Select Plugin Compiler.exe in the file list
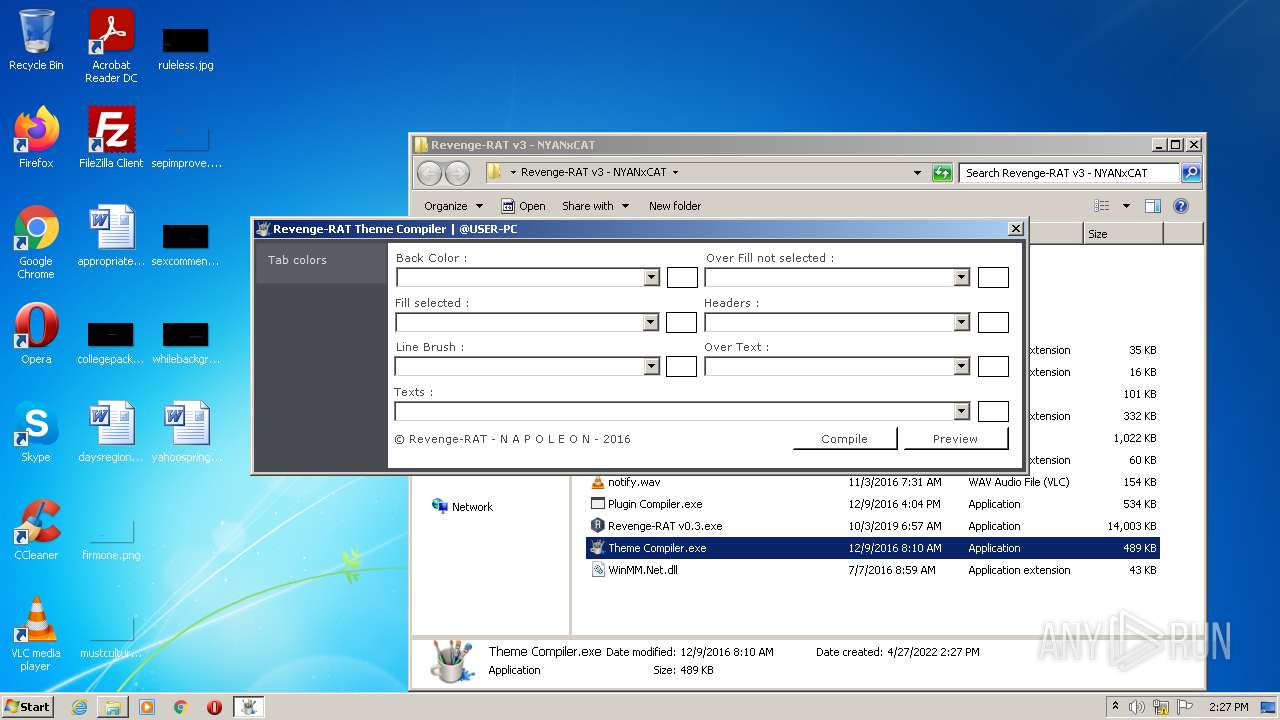Screen dimensions: 1280x720 click(x=875, y=504)
